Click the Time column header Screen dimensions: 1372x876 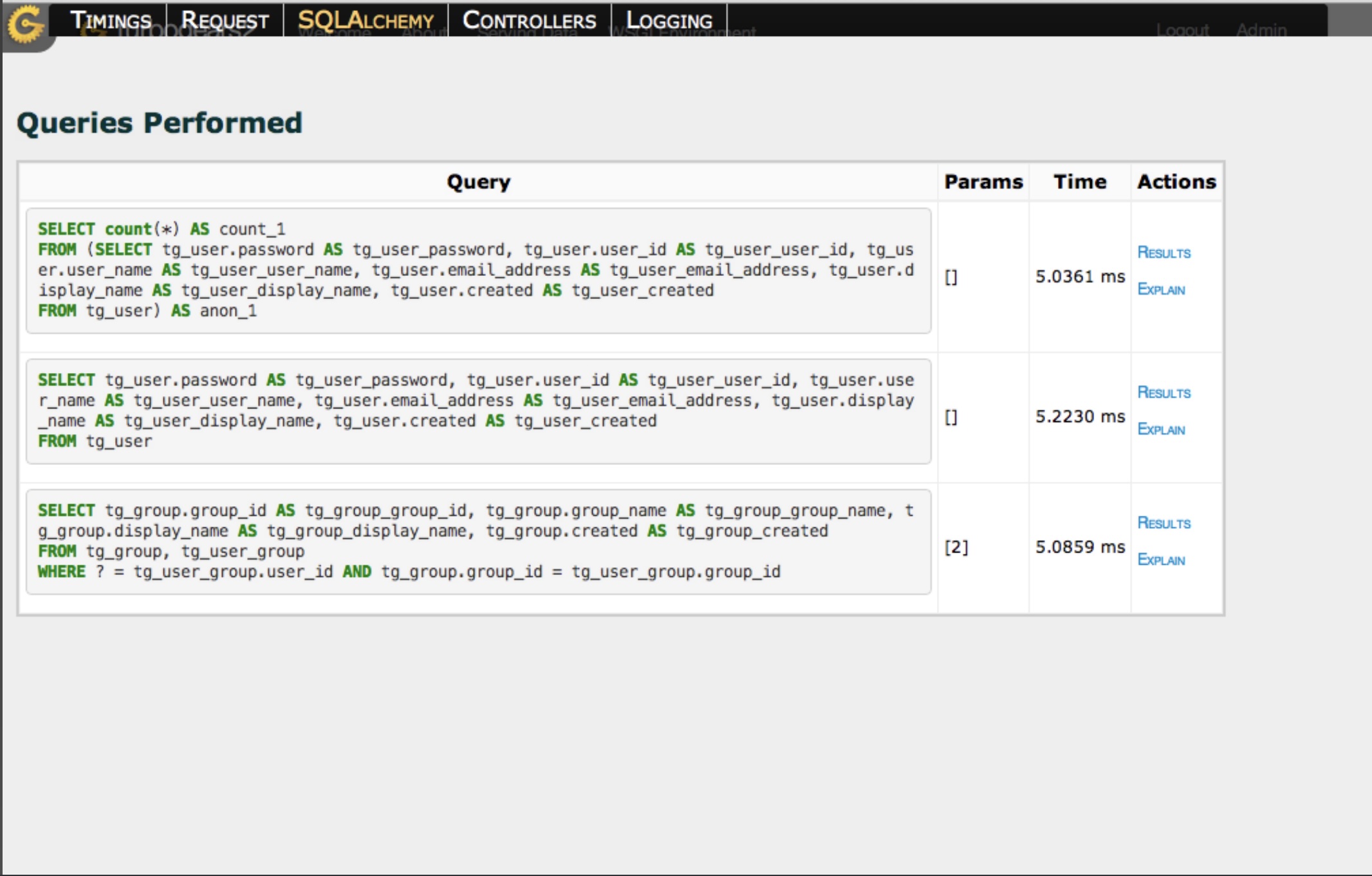1080,182
